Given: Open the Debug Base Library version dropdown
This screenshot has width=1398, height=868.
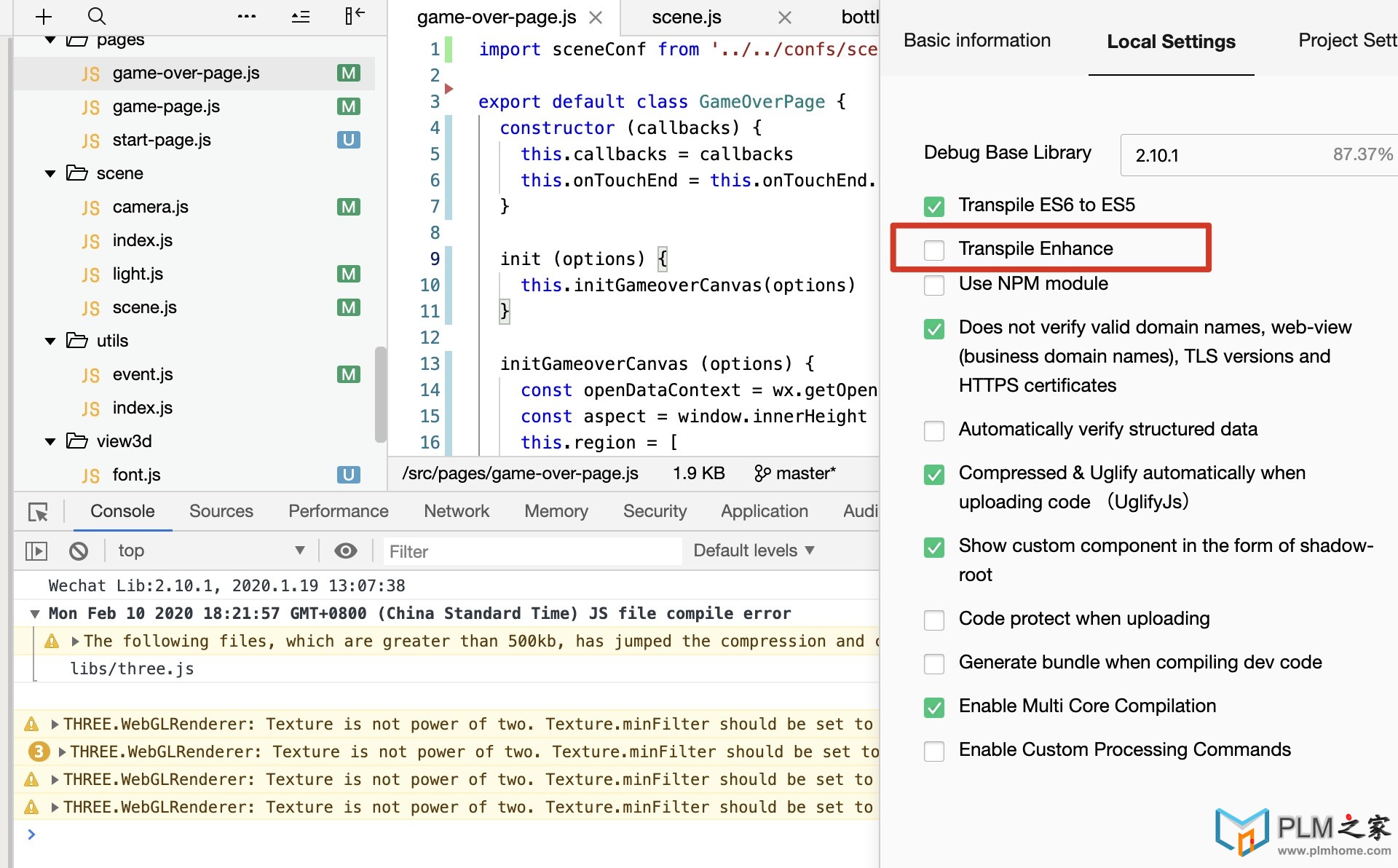Looking at the screenshot, I should click(1259, 155).
